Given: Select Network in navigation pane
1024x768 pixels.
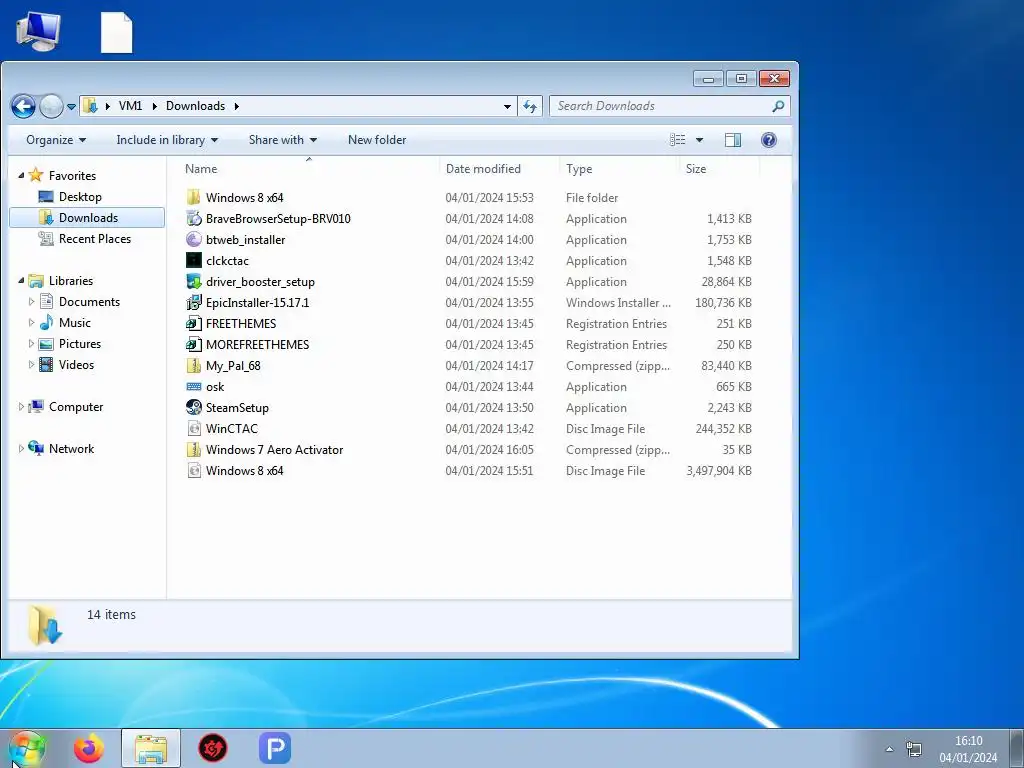Looking at the screenshot, I should tap(71, 449).
